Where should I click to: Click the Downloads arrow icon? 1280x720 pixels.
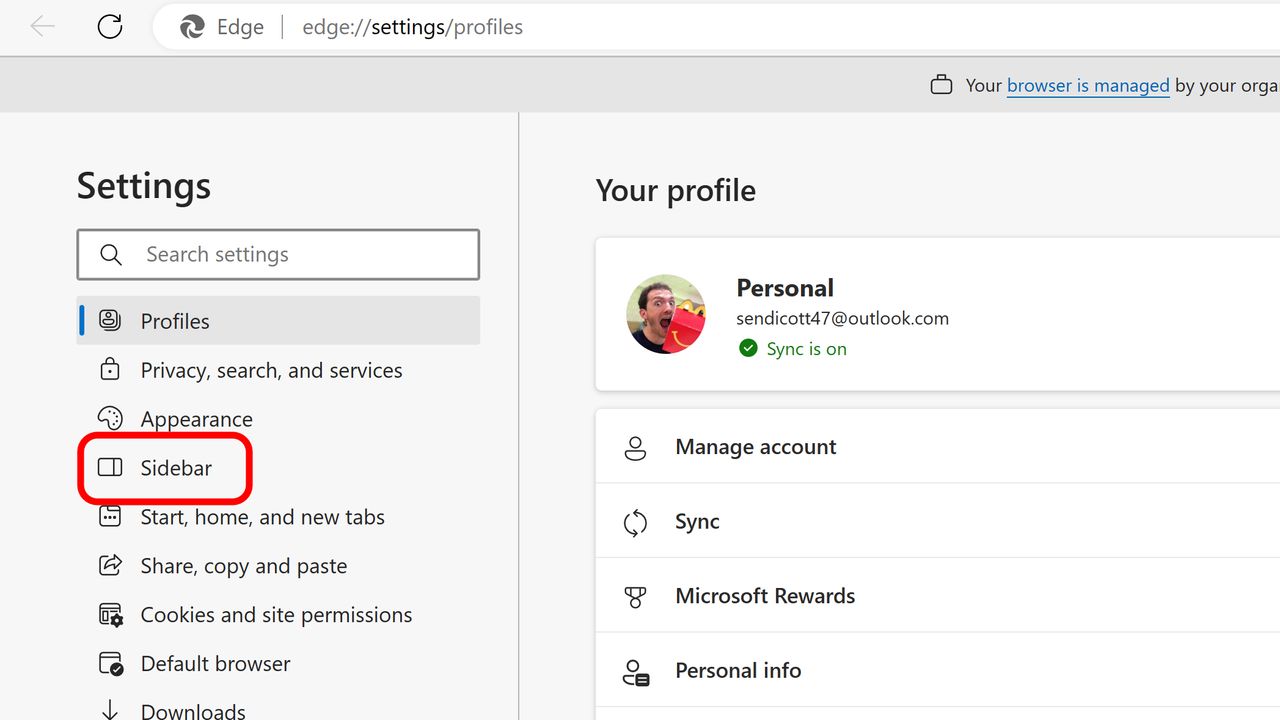(110, 711)
